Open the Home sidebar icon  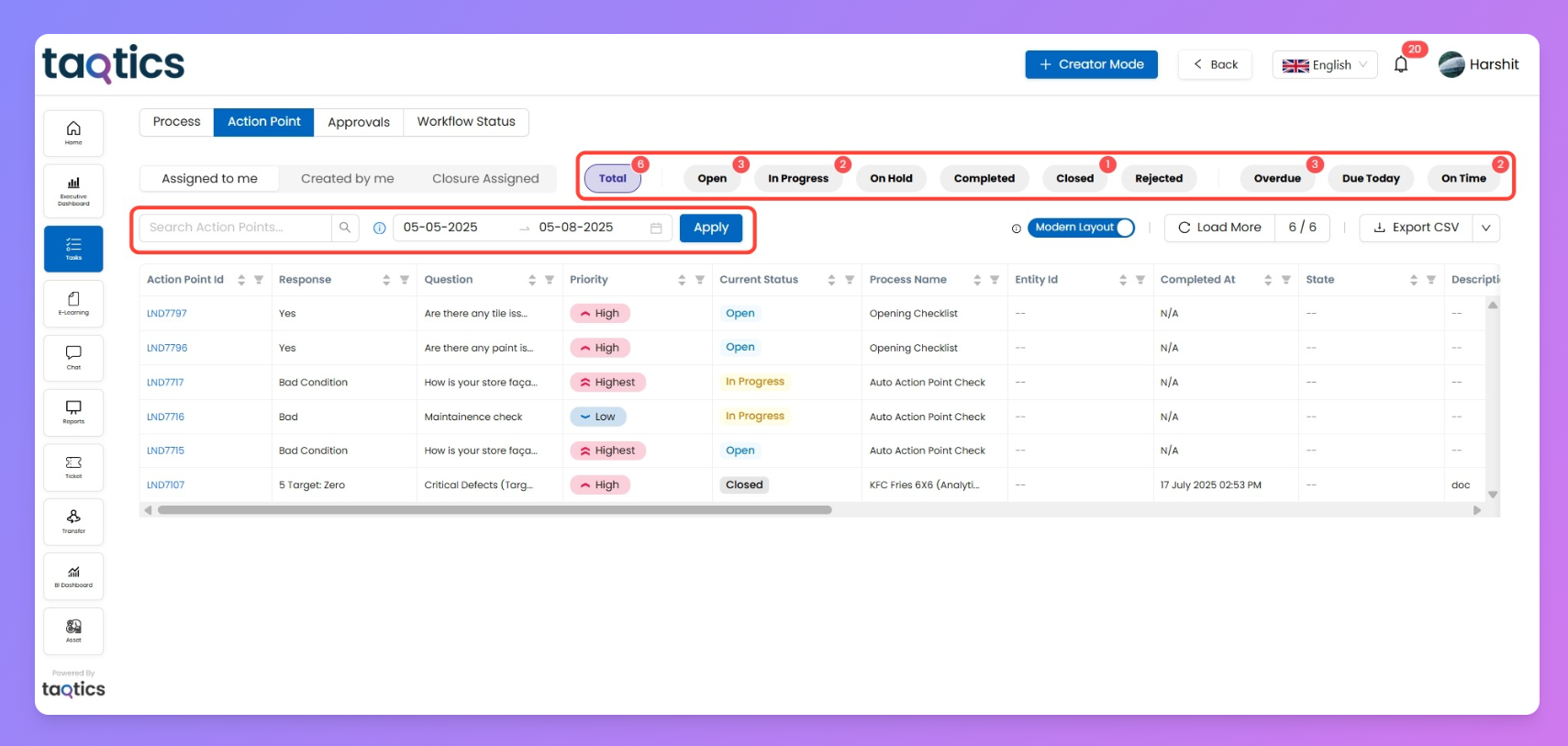[x=73, y=133]
